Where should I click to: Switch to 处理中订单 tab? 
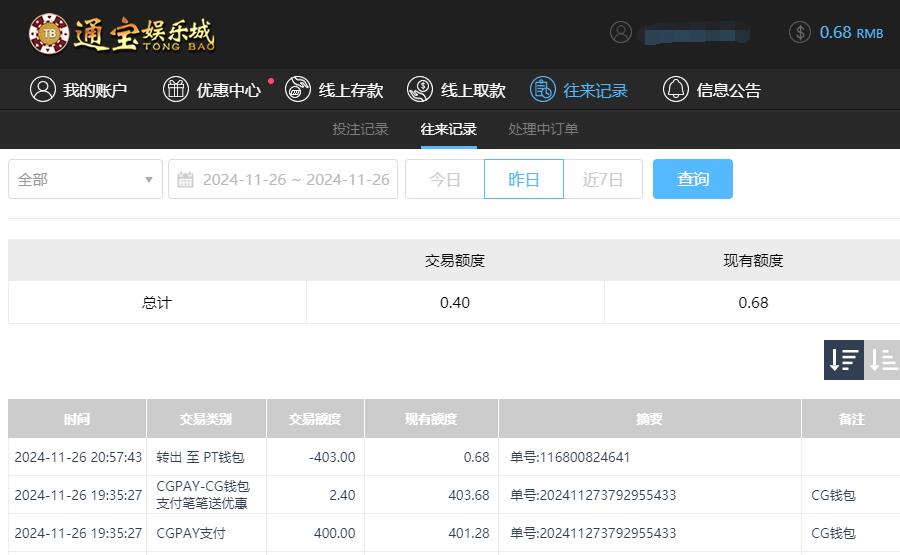543,129
